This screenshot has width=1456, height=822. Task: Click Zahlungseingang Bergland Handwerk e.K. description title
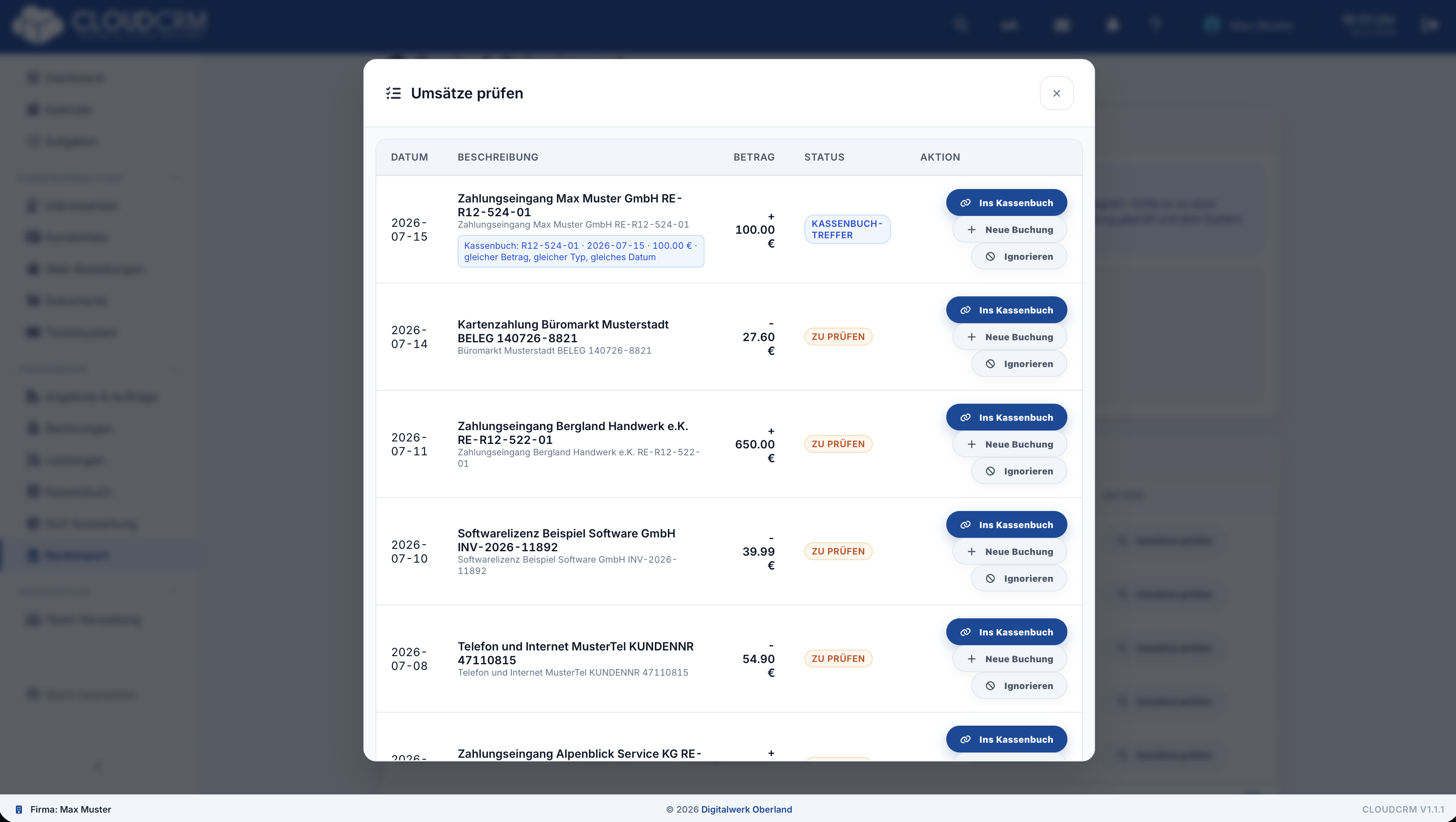(x=573, y=433)
